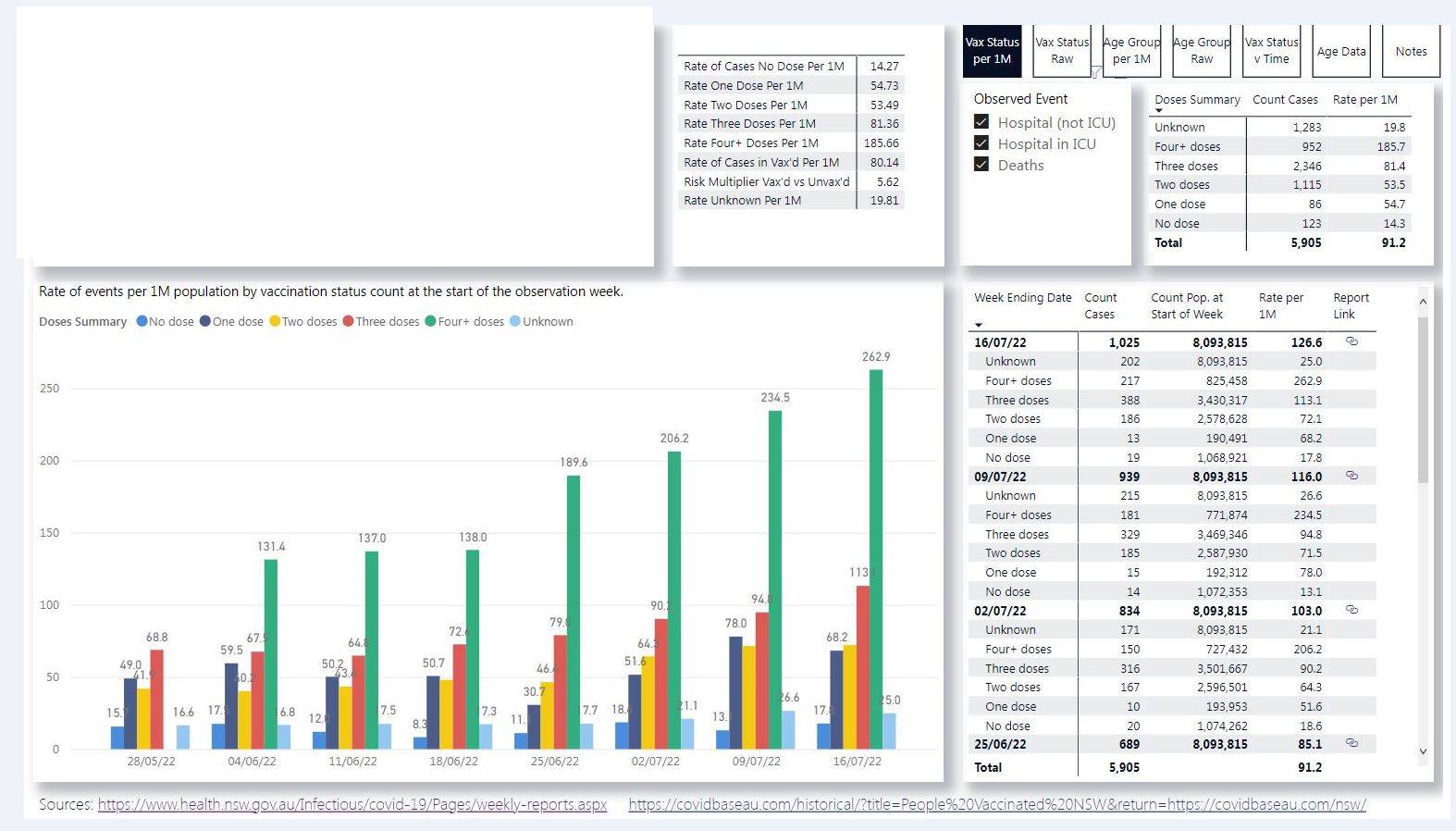Select the Four+ doses bar labeled 234.5
The image size is (1456, 831).
(775, 579)
